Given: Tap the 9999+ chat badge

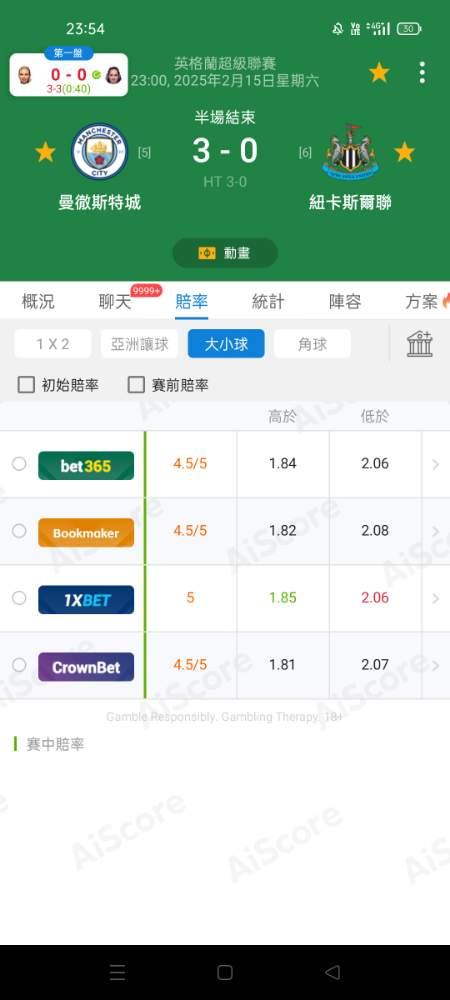Looking at the screenshot, I should tap(147, 291).
